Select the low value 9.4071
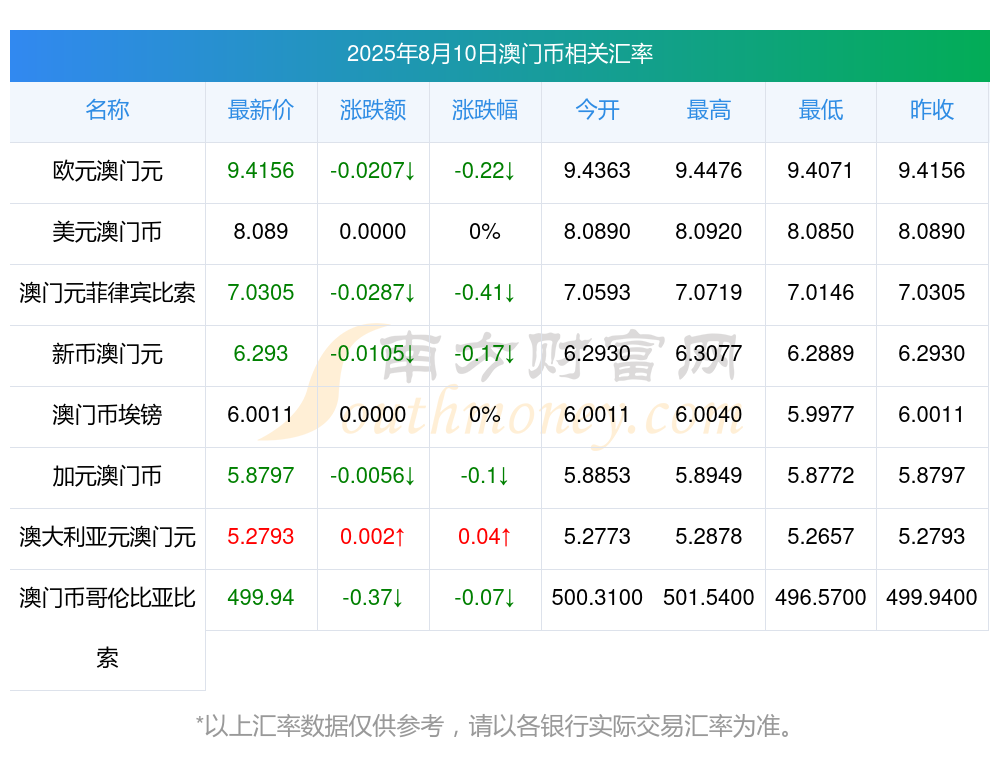The image size is (1000, 757). 820,170
